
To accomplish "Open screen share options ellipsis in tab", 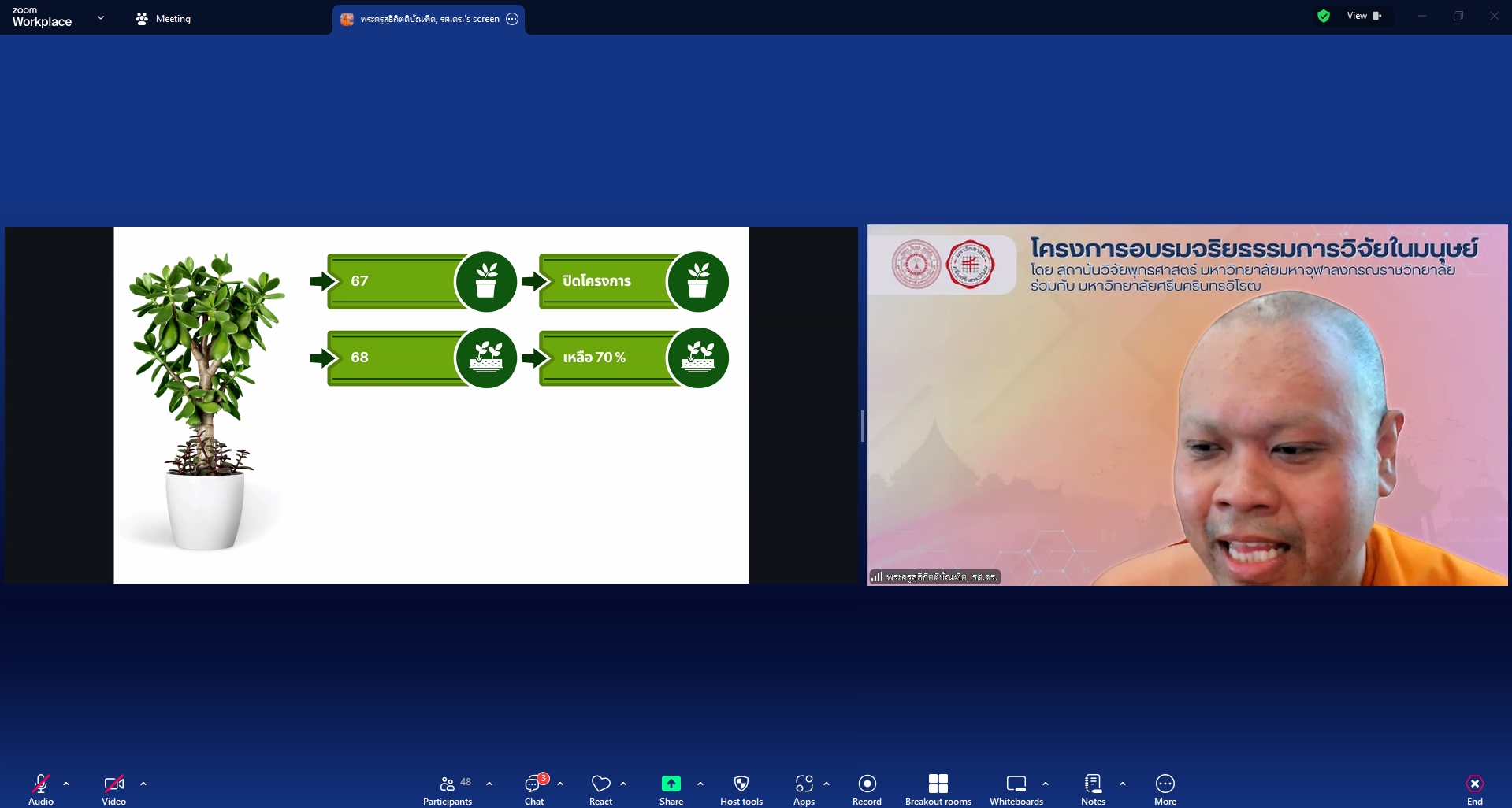I will [512, 19].
